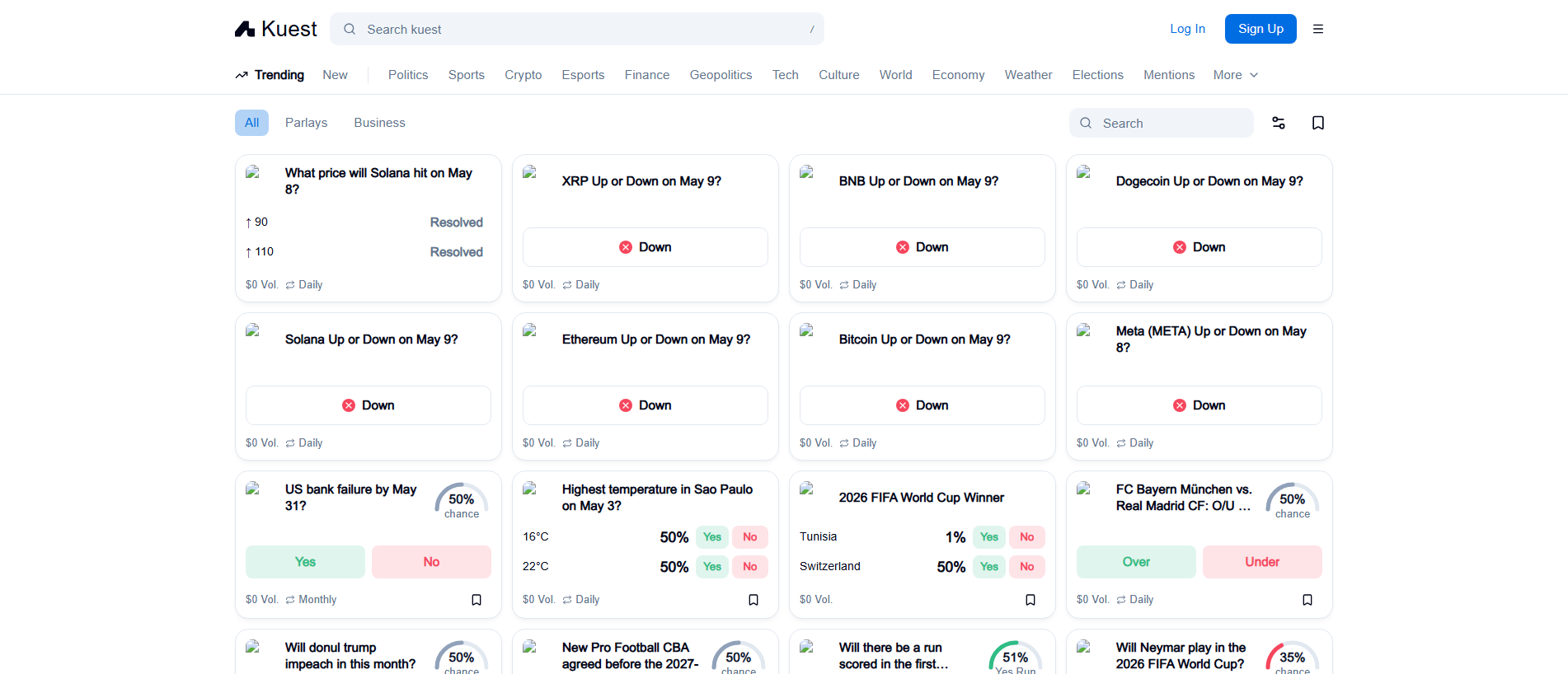The width and height of the screenshot is (1568, 674).
Task: Expand the More categories dropdown
Action: (1236, 75)
